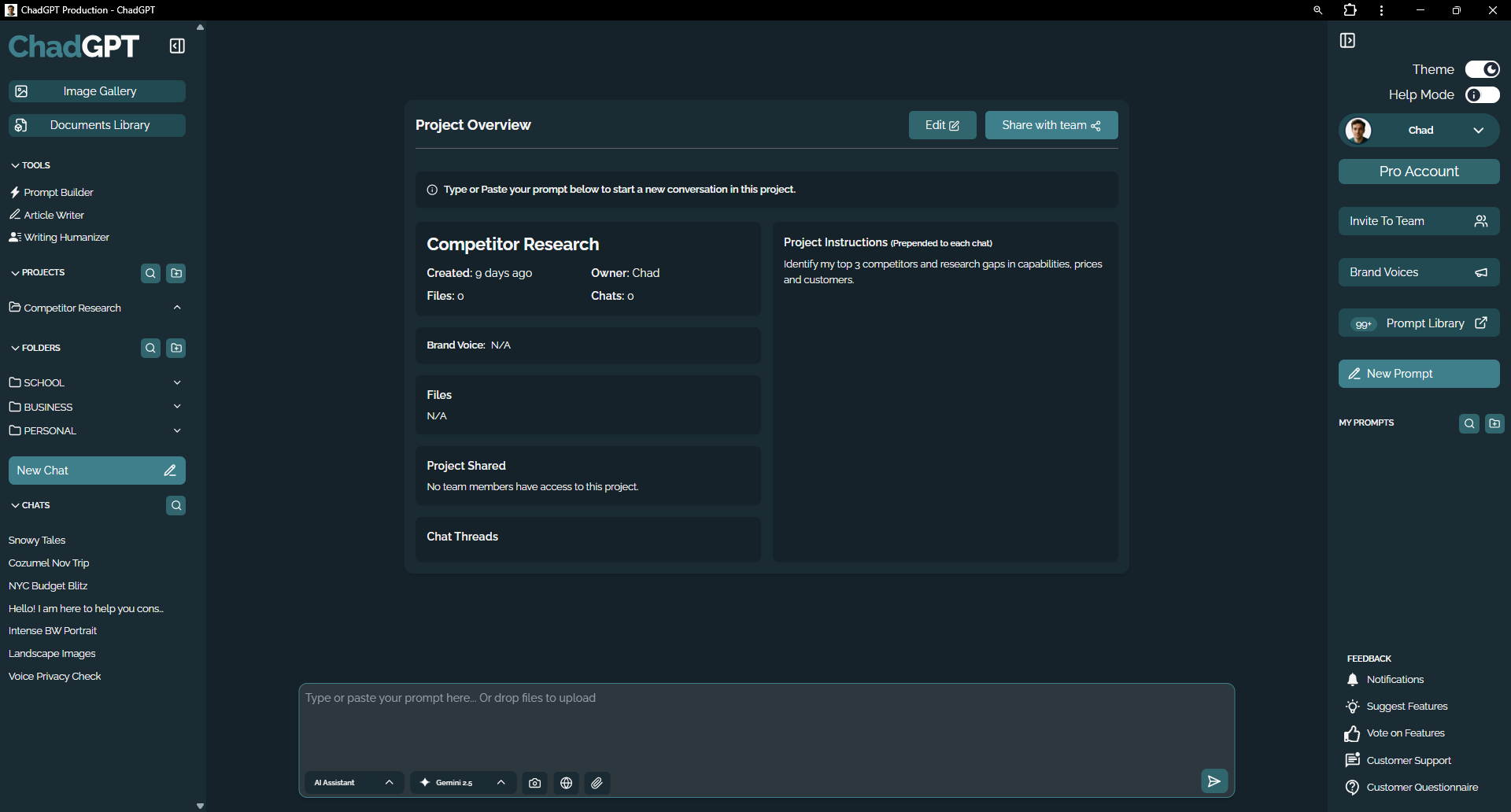Click the camera icon in prompt bar
This screenshot has width=1511, height=812.
point(534,783)
